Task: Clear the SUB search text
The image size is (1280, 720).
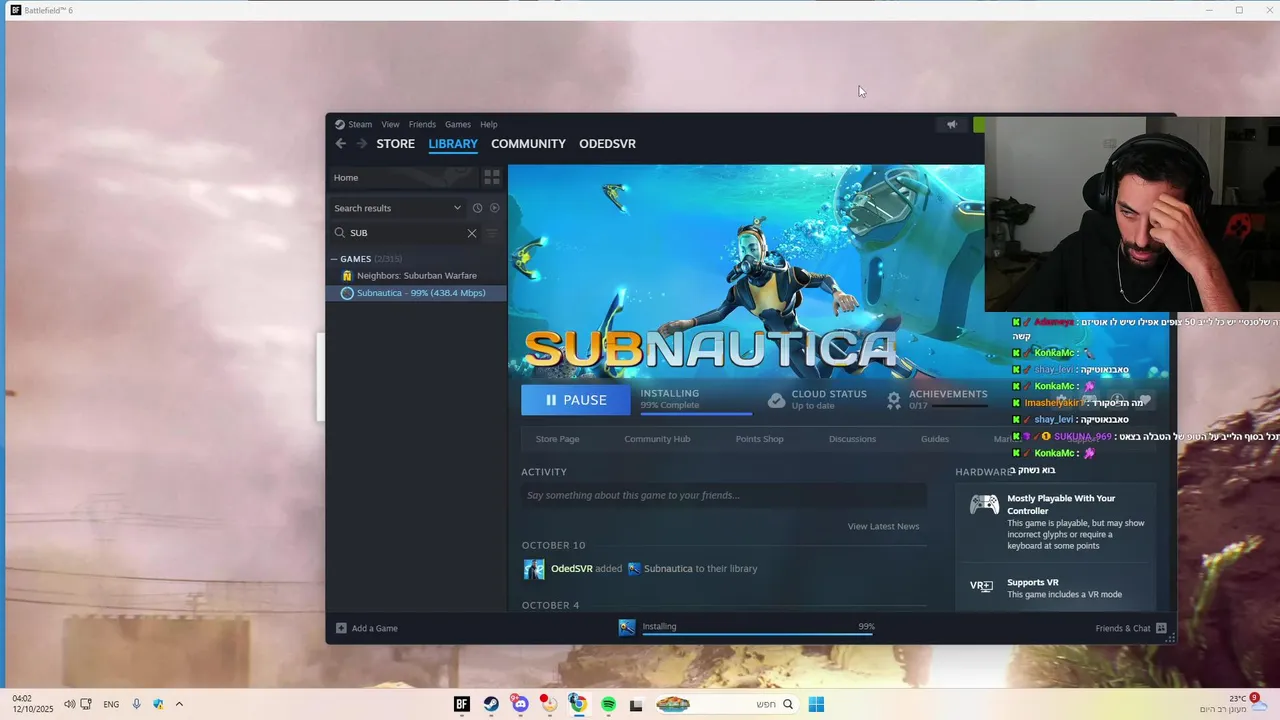Action: [x=472, y=233]
